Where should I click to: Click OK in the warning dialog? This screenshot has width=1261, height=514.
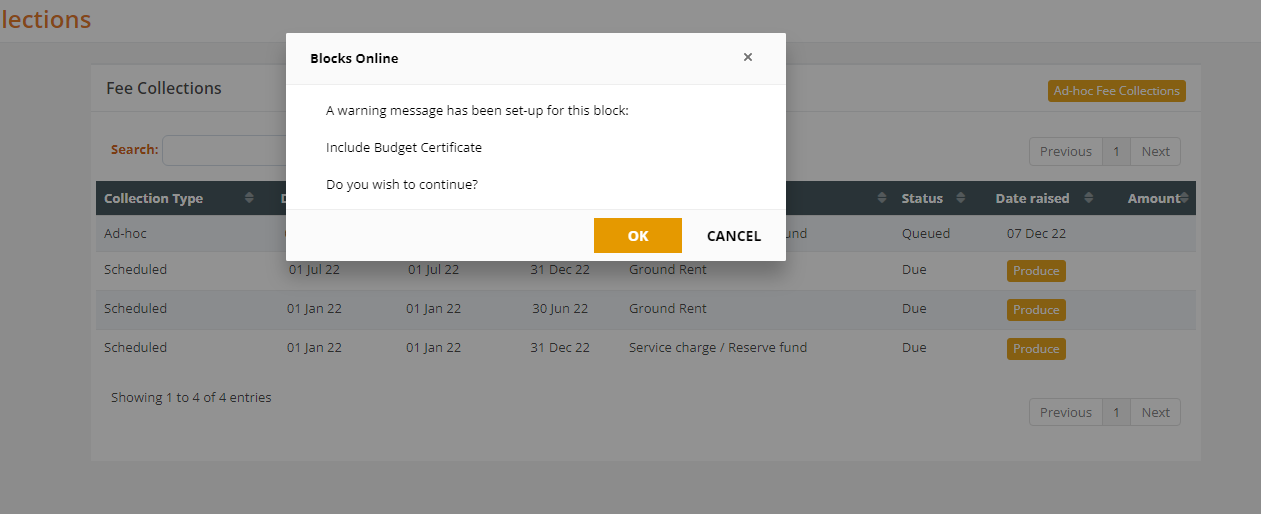tap(637, 236)
